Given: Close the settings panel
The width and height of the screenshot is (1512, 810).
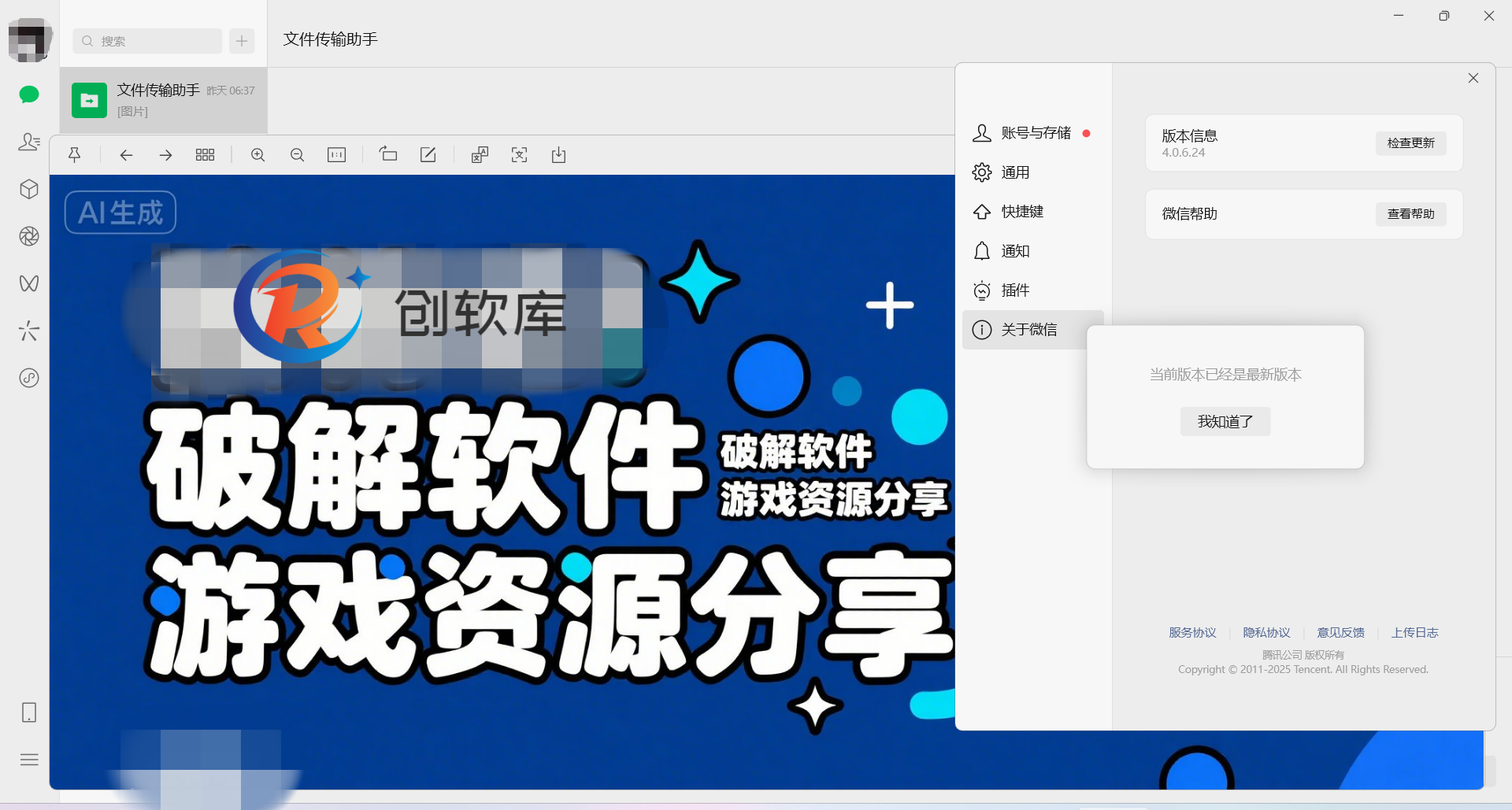Looking at the screenshot, I should 1473,78.
